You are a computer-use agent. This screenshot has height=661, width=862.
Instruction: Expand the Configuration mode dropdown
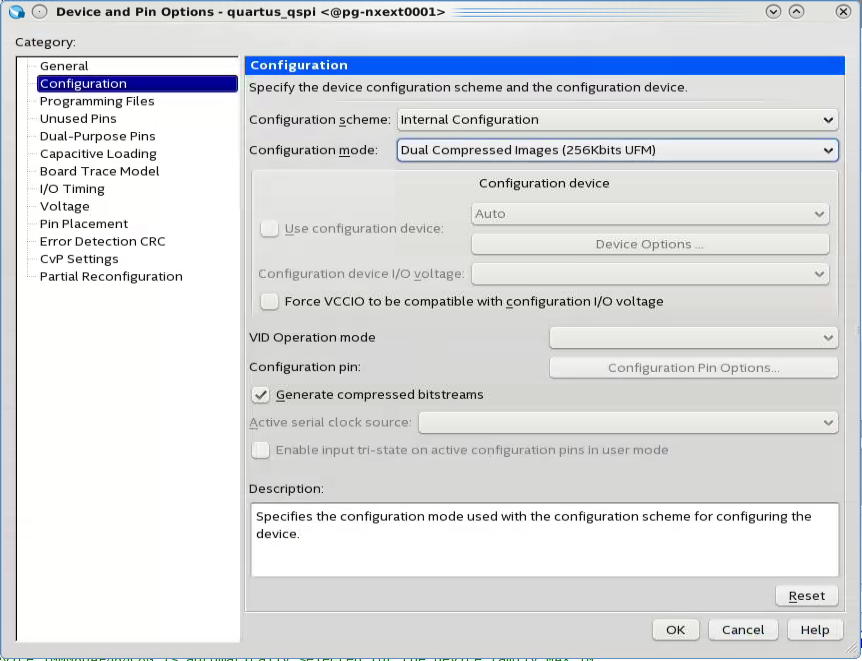617,150
